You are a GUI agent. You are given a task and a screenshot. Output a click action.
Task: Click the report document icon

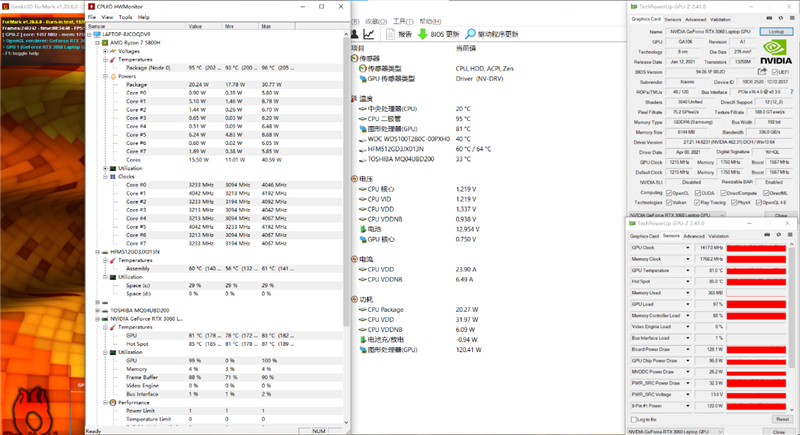click(x=390, y=34)
